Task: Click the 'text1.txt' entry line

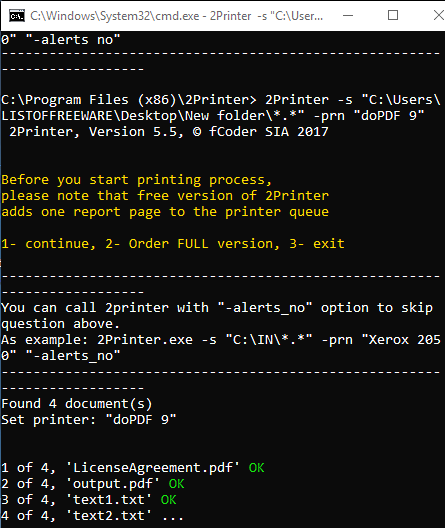Action: (89, 500)
